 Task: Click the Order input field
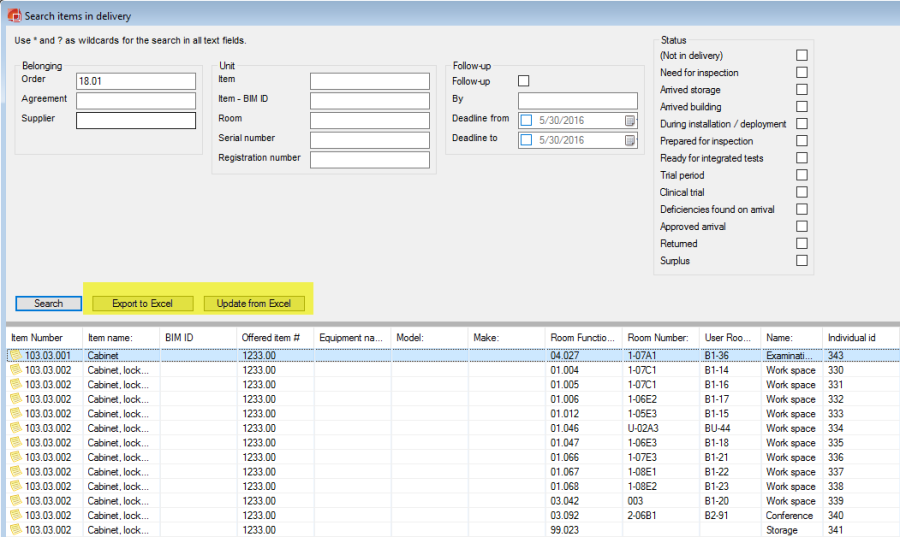click(x=135, y=81)
